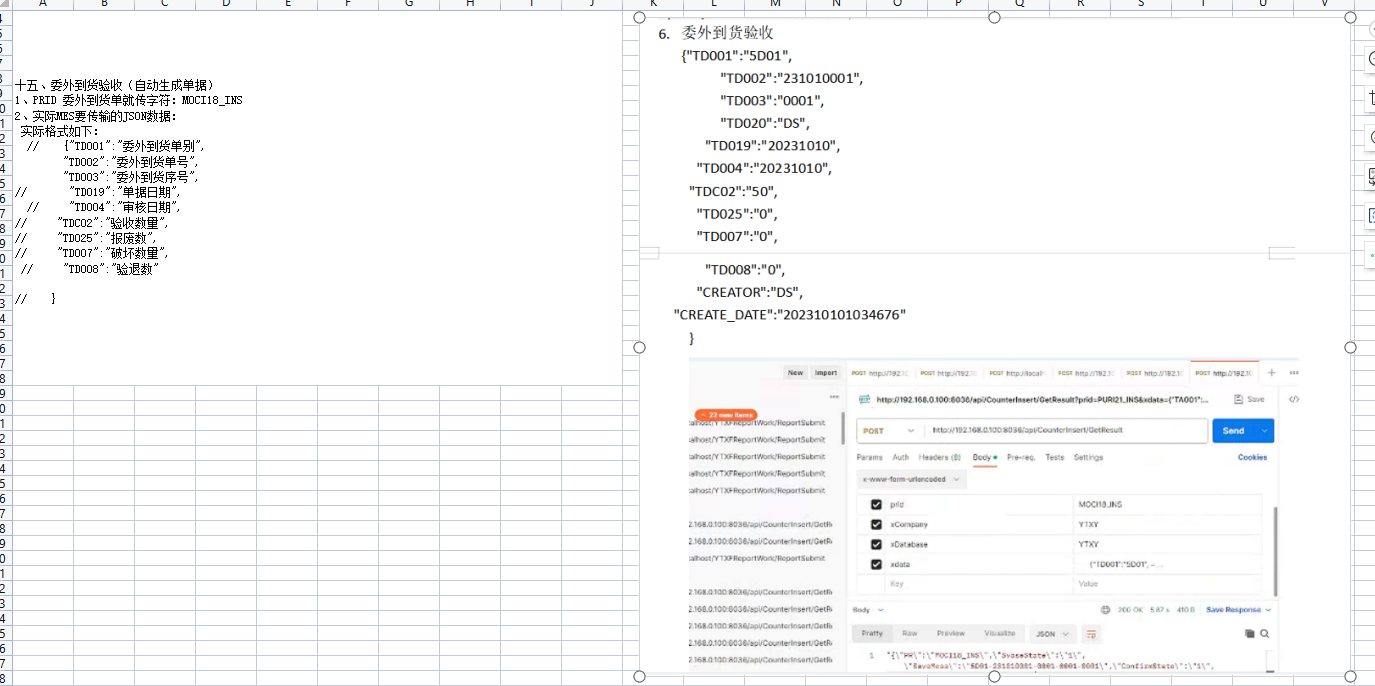Switch to the Headers (8) tab
This screenshot has width=1375, height=686.
click(x=939, y=457)
